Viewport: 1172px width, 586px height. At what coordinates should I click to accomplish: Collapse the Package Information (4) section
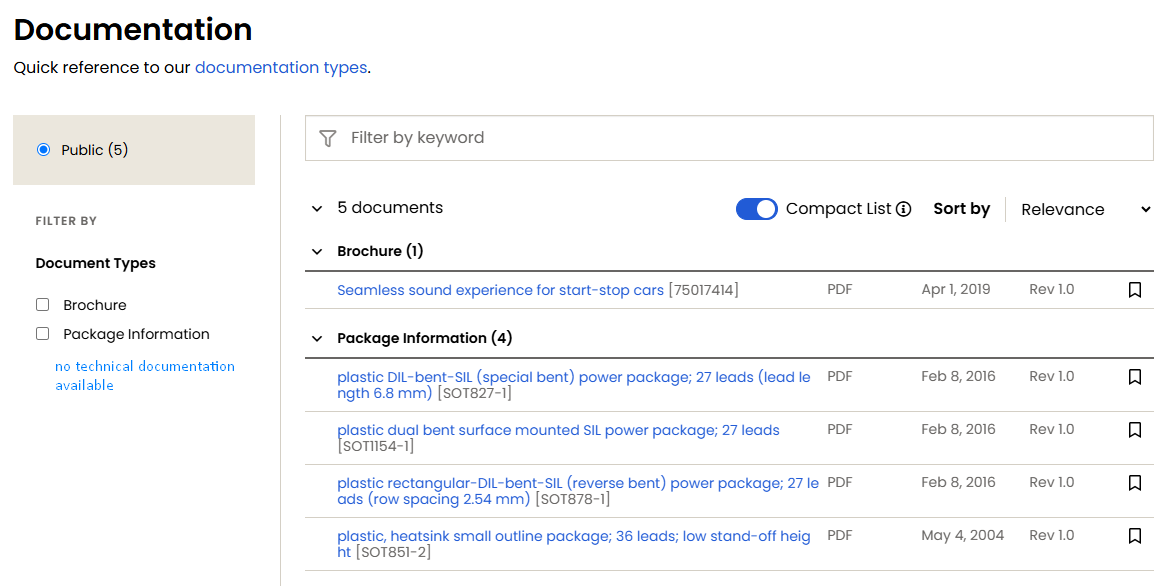tap(317, 339)
